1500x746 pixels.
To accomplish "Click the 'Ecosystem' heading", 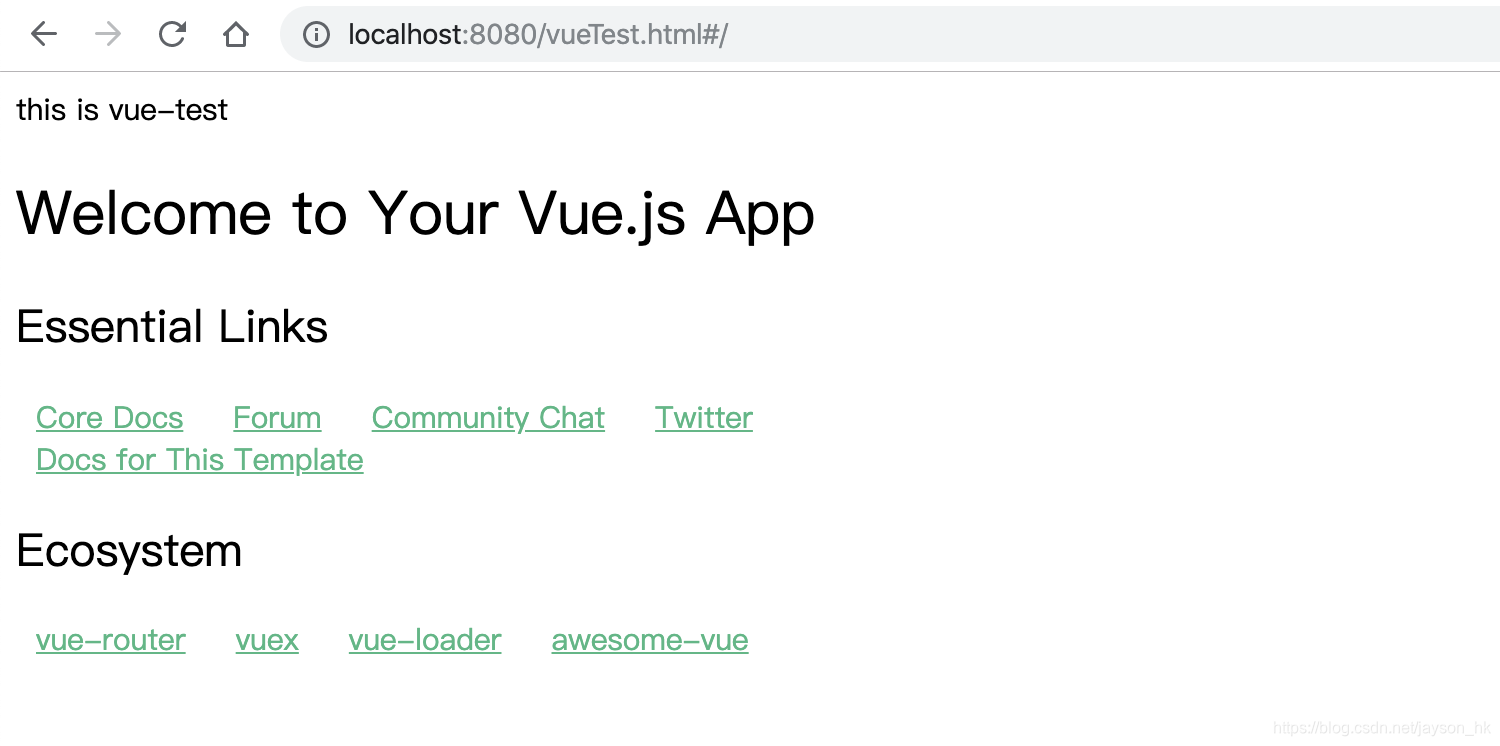I will tap(129, 551).
